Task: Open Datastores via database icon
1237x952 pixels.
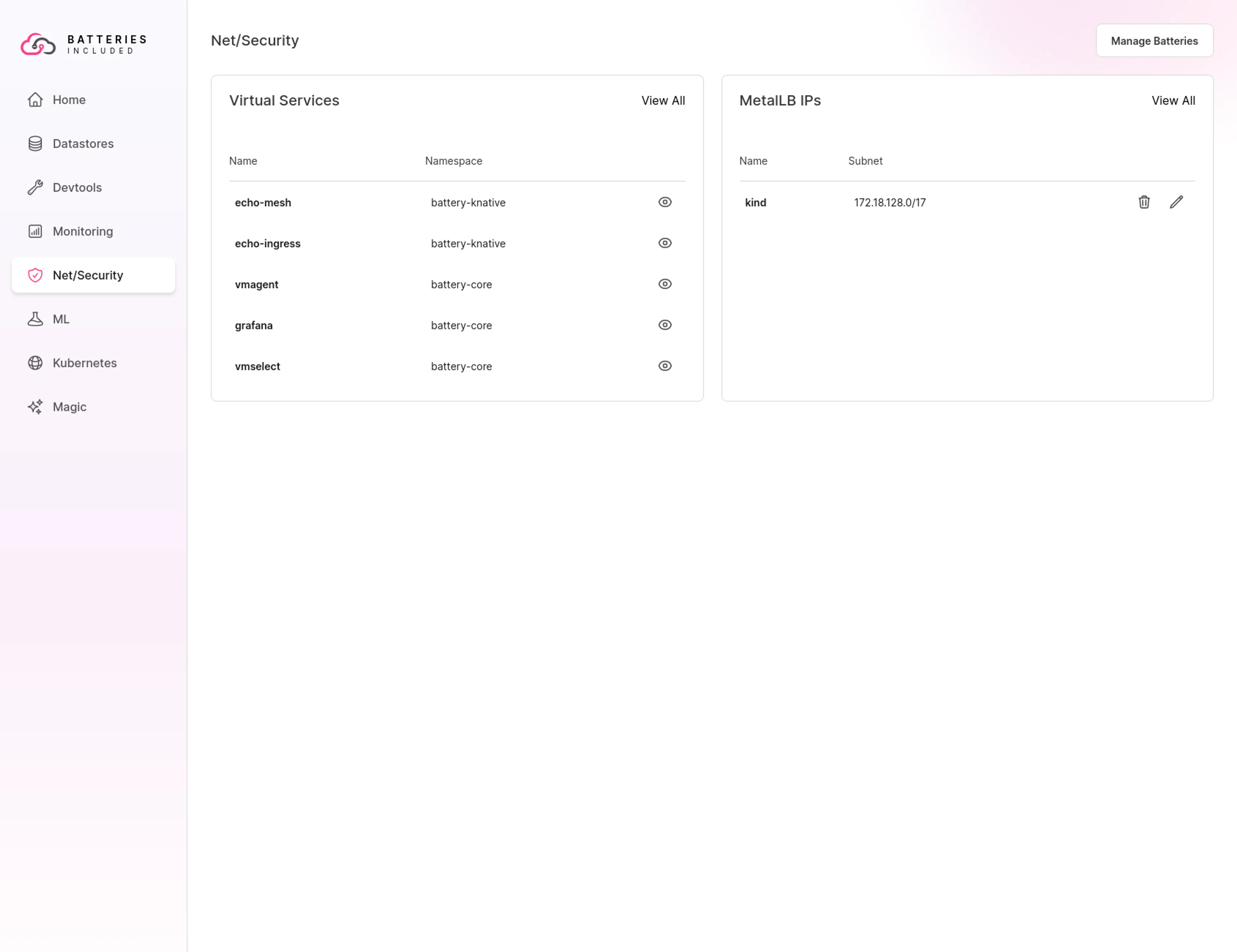Action: (35, 144)
